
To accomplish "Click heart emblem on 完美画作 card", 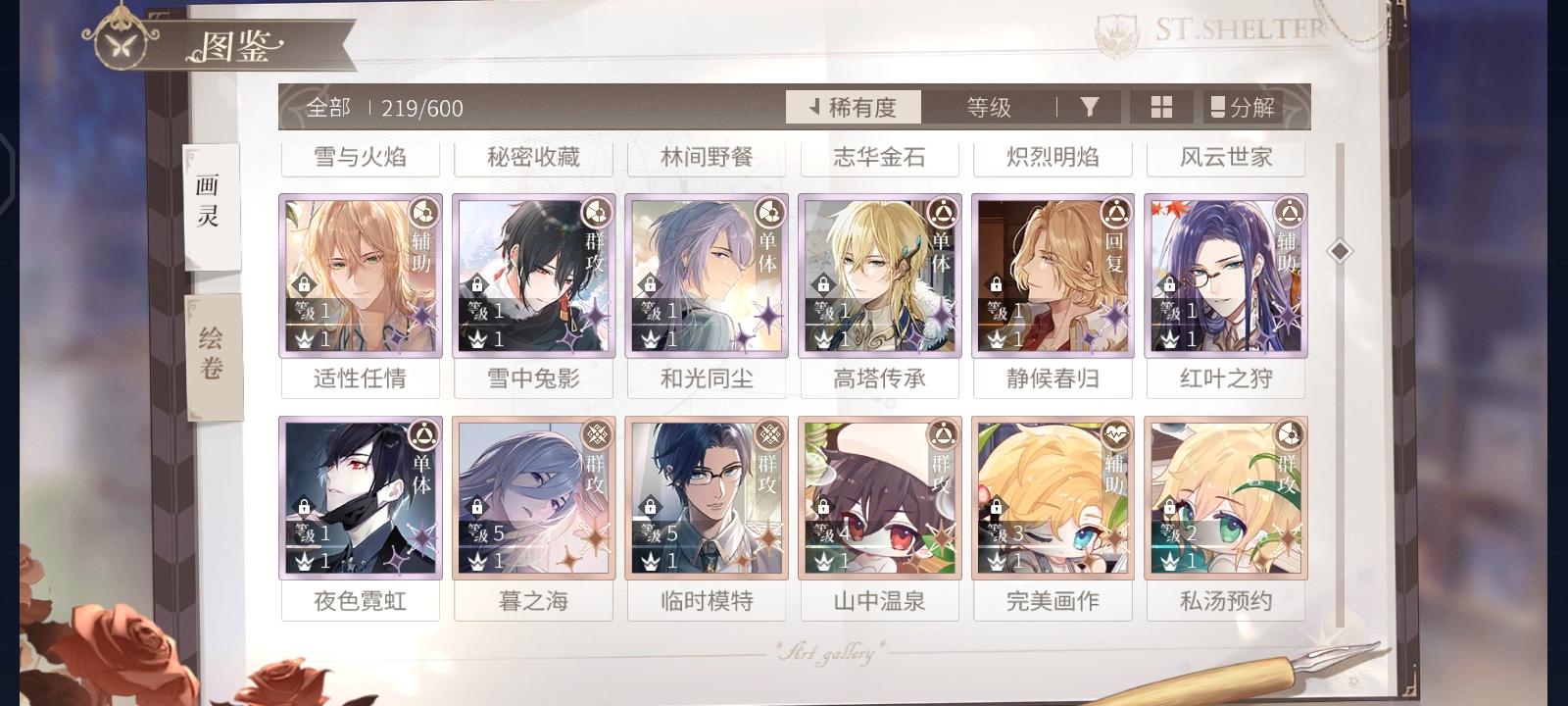I will tap(1116, 434).
